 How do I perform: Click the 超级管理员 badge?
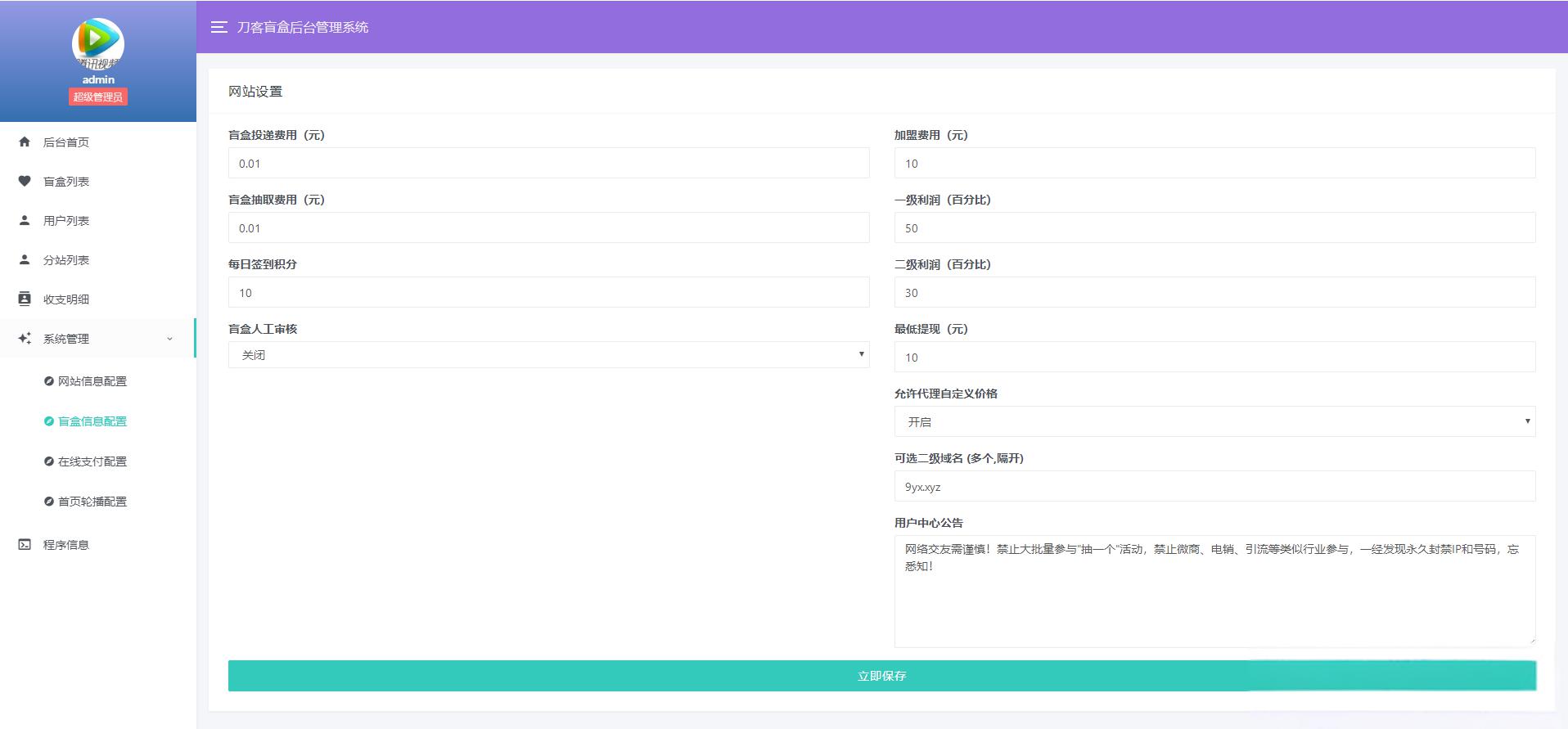(x=97, y=97)
